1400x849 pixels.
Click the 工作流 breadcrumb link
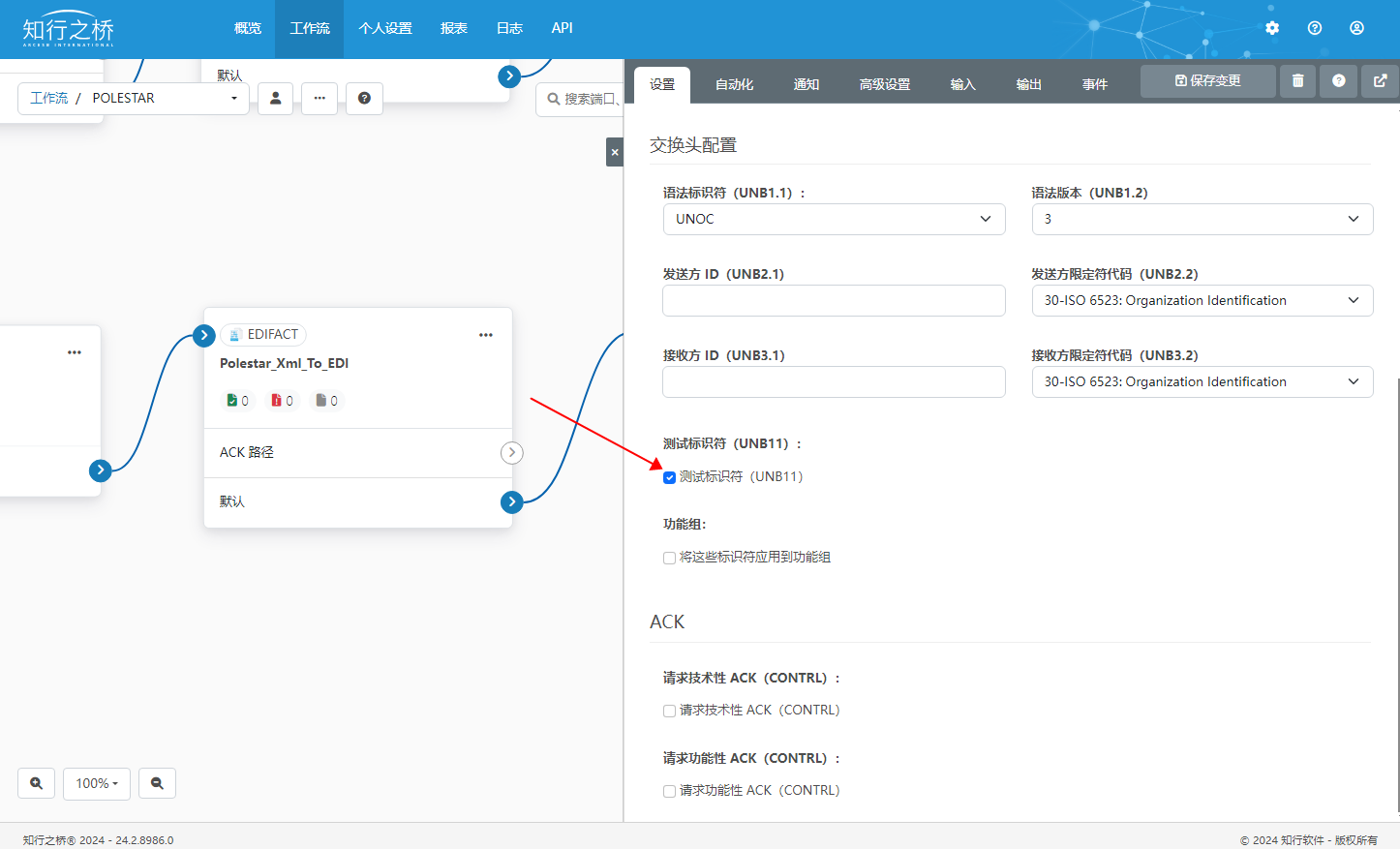pos(49,98)
